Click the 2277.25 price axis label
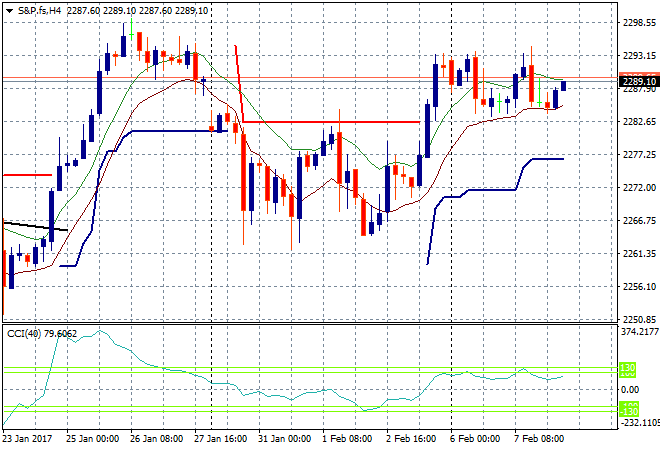The image size is (660, 450). (x=639, y=155)
